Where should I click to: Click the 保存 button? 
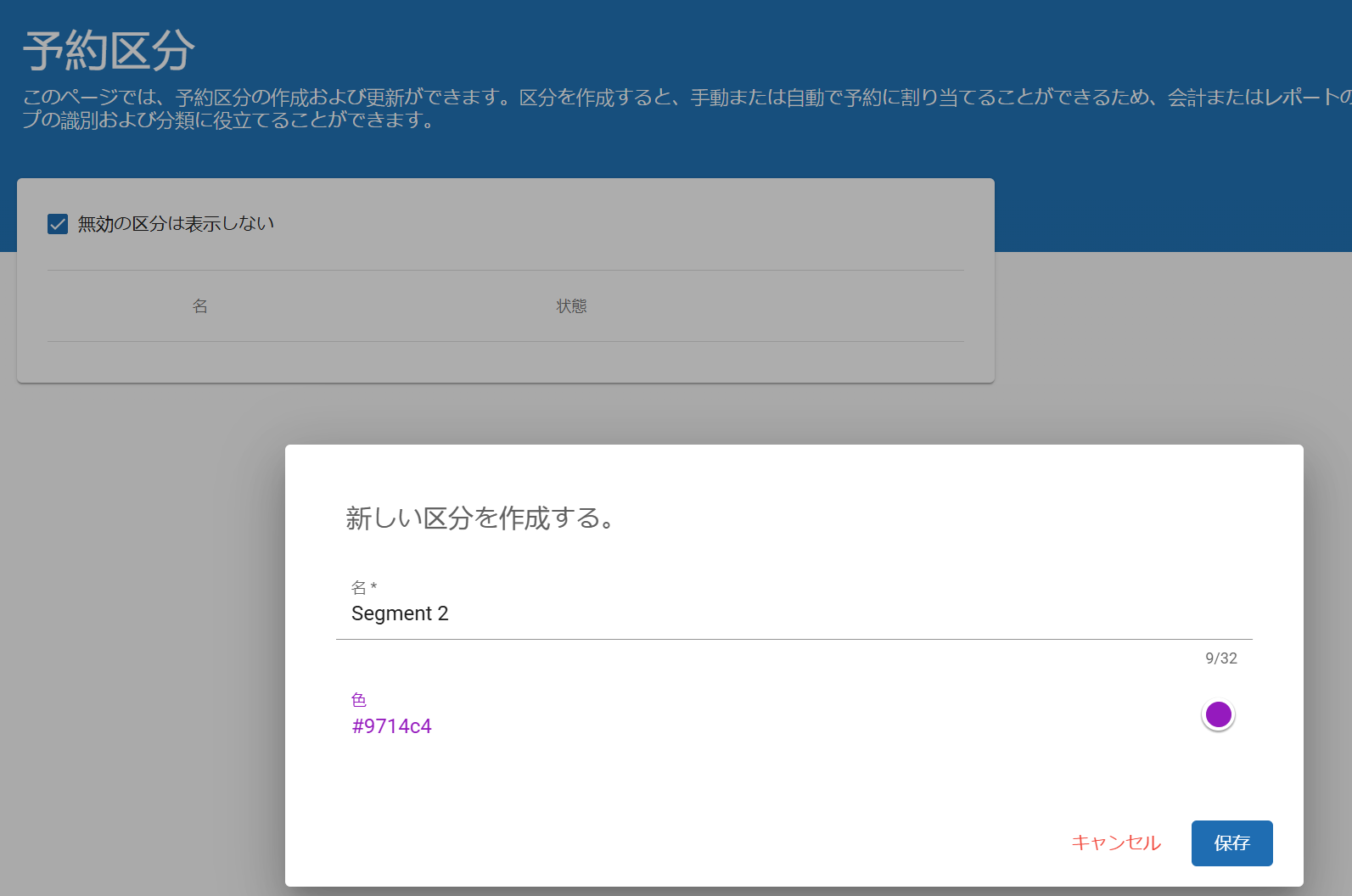(1231, 843)
